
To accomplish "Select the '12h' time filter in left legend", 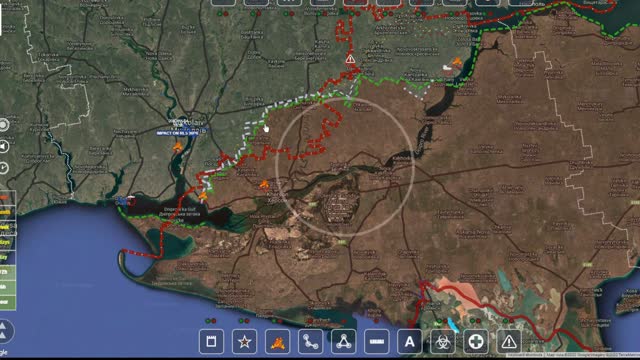I will click(x=7, y=272).
